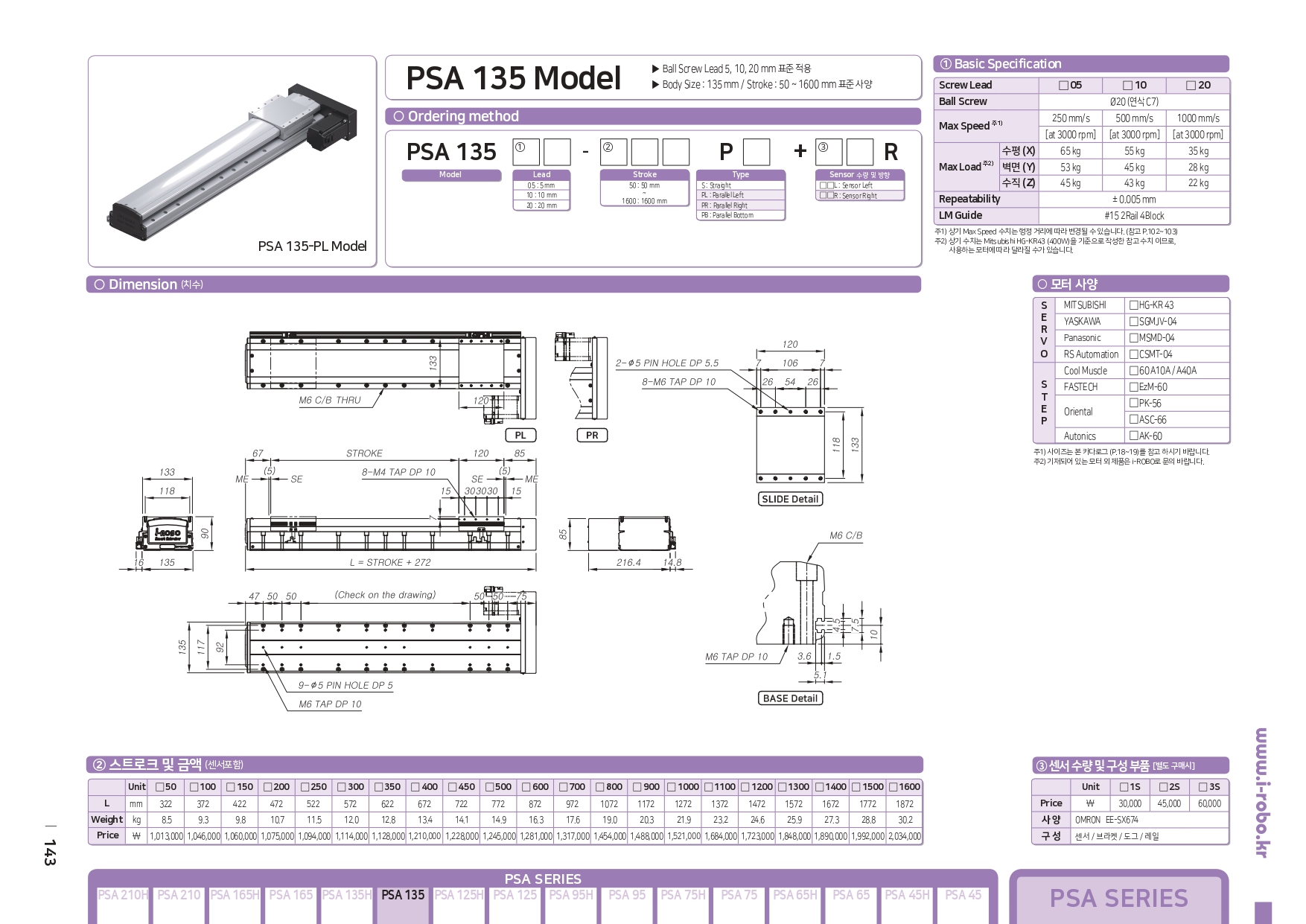Tick the Screw Lead 10 checkbox
This screenshot has height=924, width=1306.
[1127, 86]
